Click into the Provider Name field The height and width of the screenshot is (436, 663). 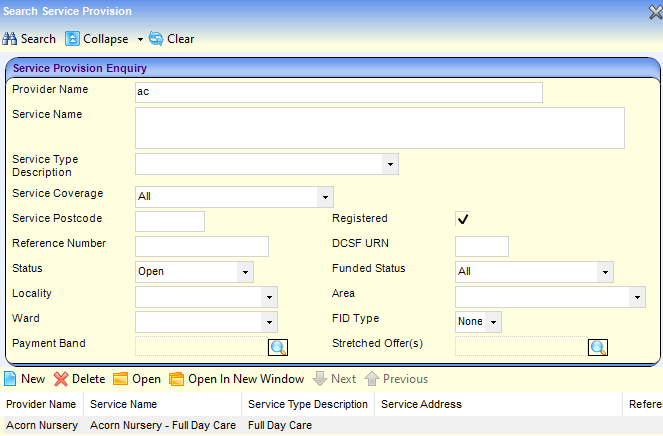click(338, 93)
